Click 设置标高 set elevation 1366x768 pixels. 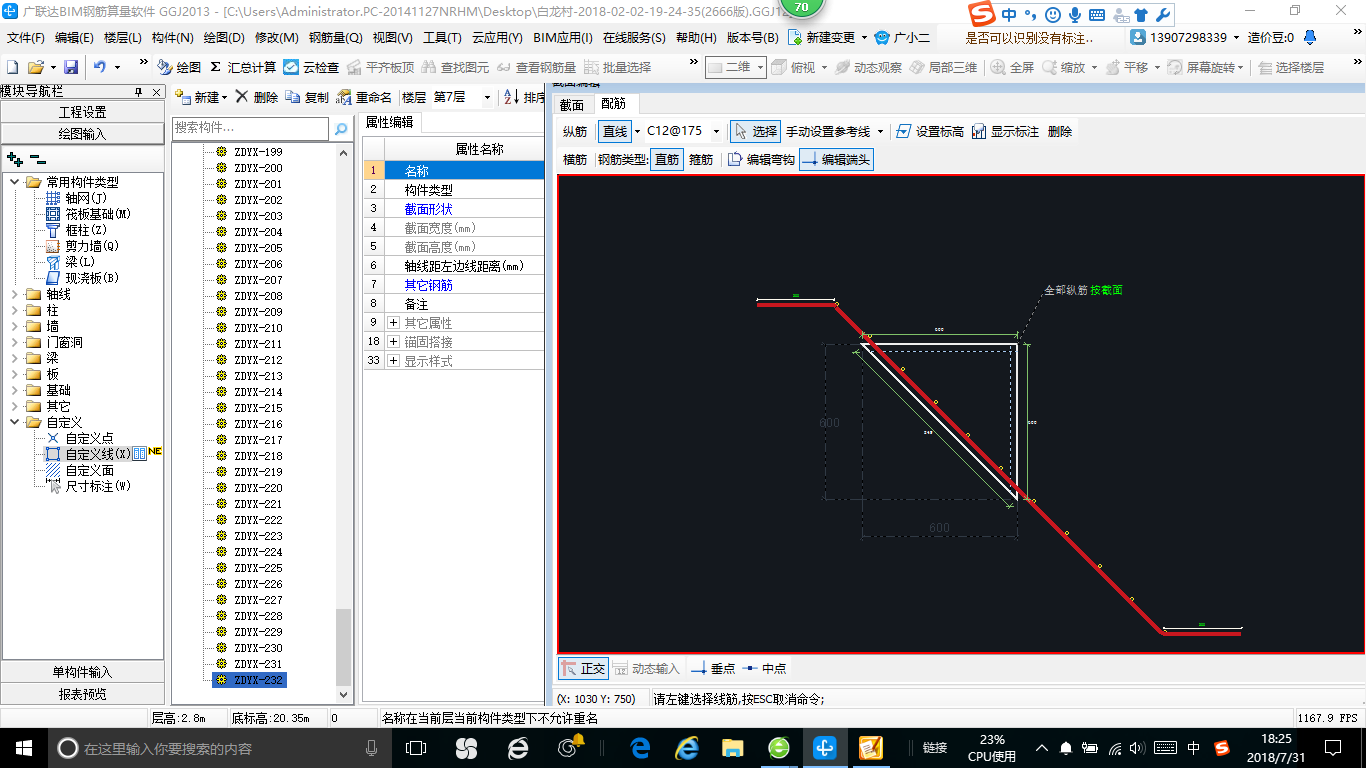(x=930, y=131)
